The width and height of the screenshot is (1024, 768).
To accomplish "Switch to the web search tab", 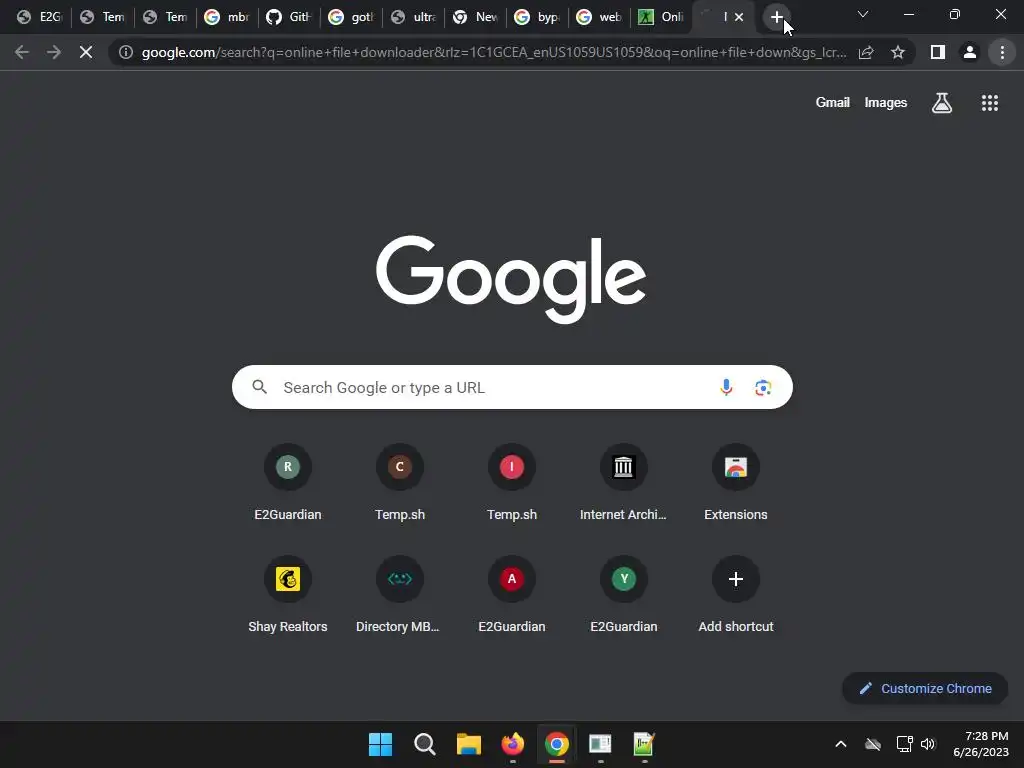I will coord(600,17).
